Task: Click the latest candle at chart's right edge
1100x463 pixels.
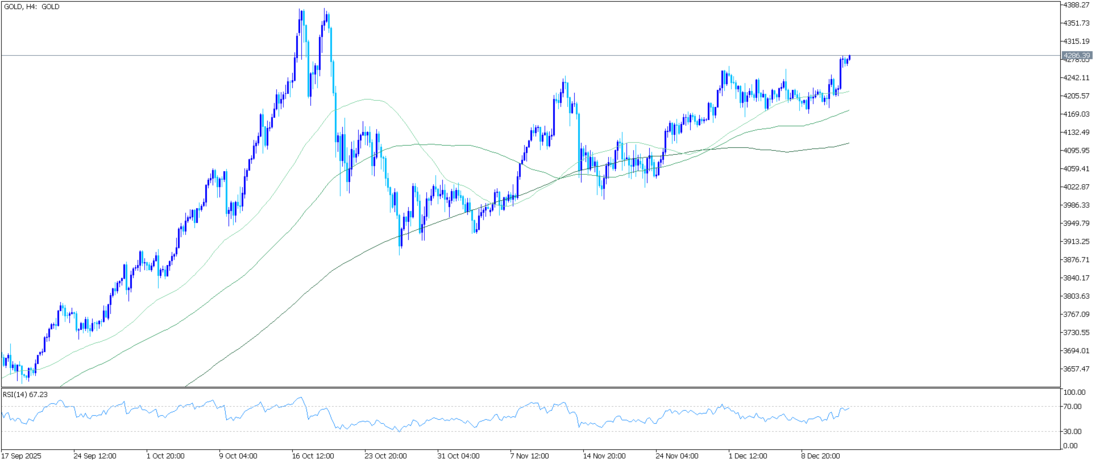Action: pyautogui.click(x=848, y=58)
